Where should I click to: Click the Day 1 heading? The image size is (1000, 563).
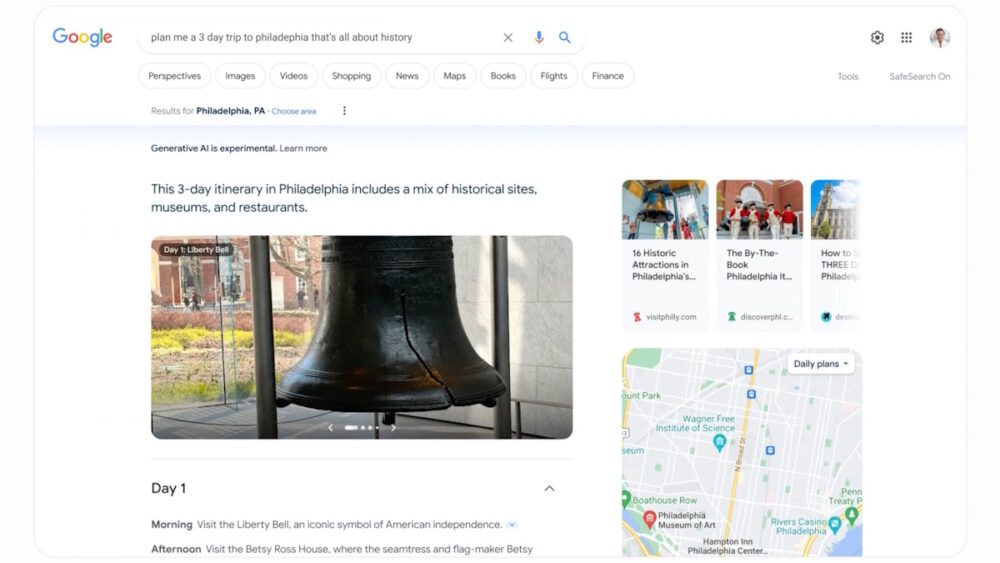[x=168, y=488]
